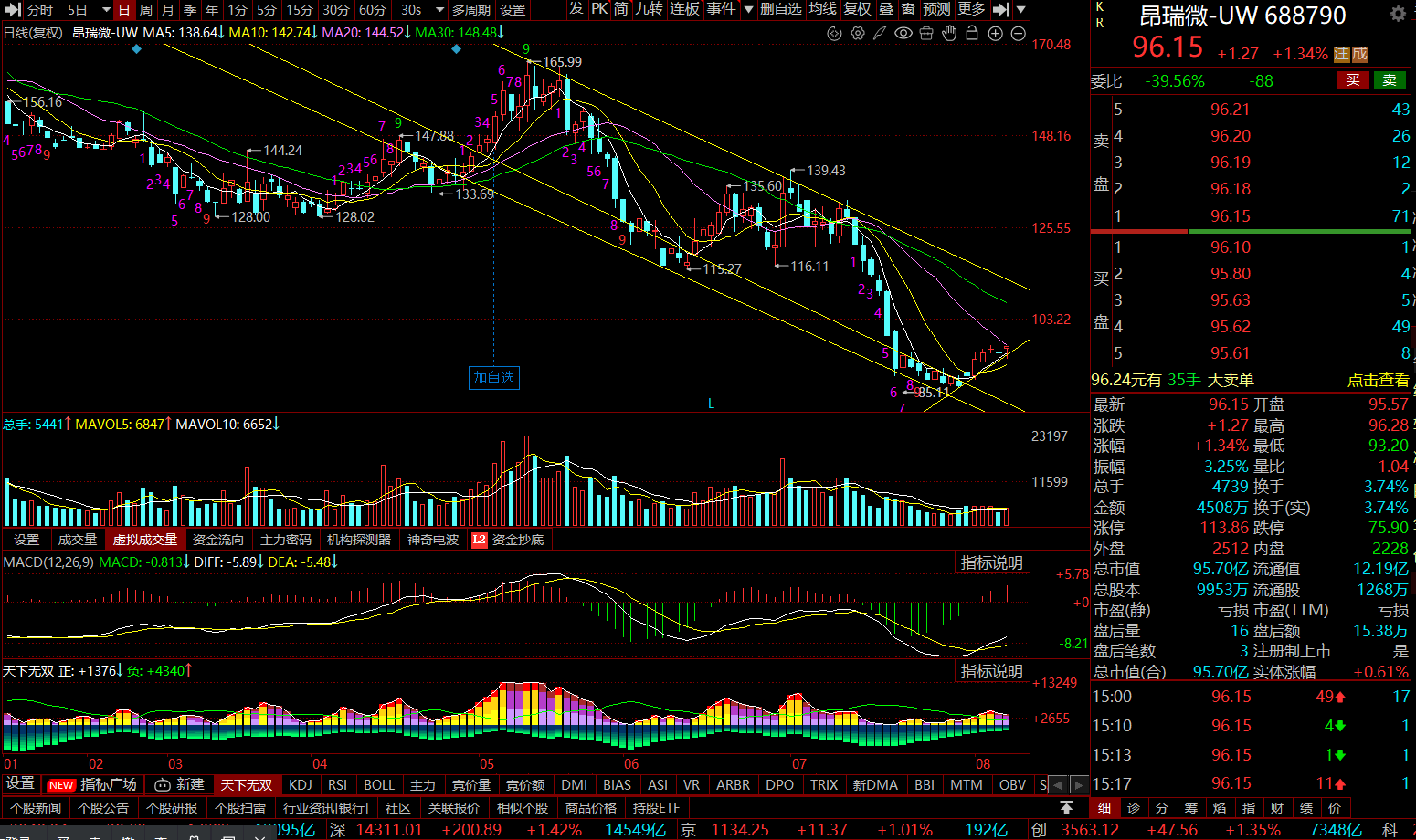Select the drawing pen tool above the chart
Screen dimensions: 1416x840
(x=880, y=33)
